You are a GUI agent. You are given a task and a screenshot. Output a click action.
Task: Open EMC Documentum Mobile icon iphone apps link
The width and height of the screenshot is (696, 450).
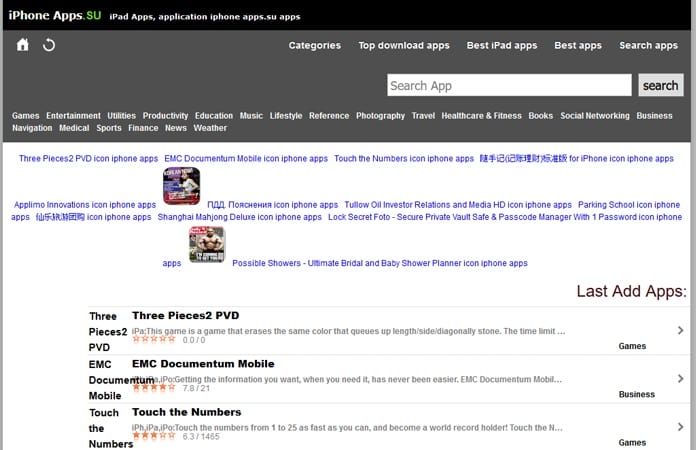click(246, 159)
